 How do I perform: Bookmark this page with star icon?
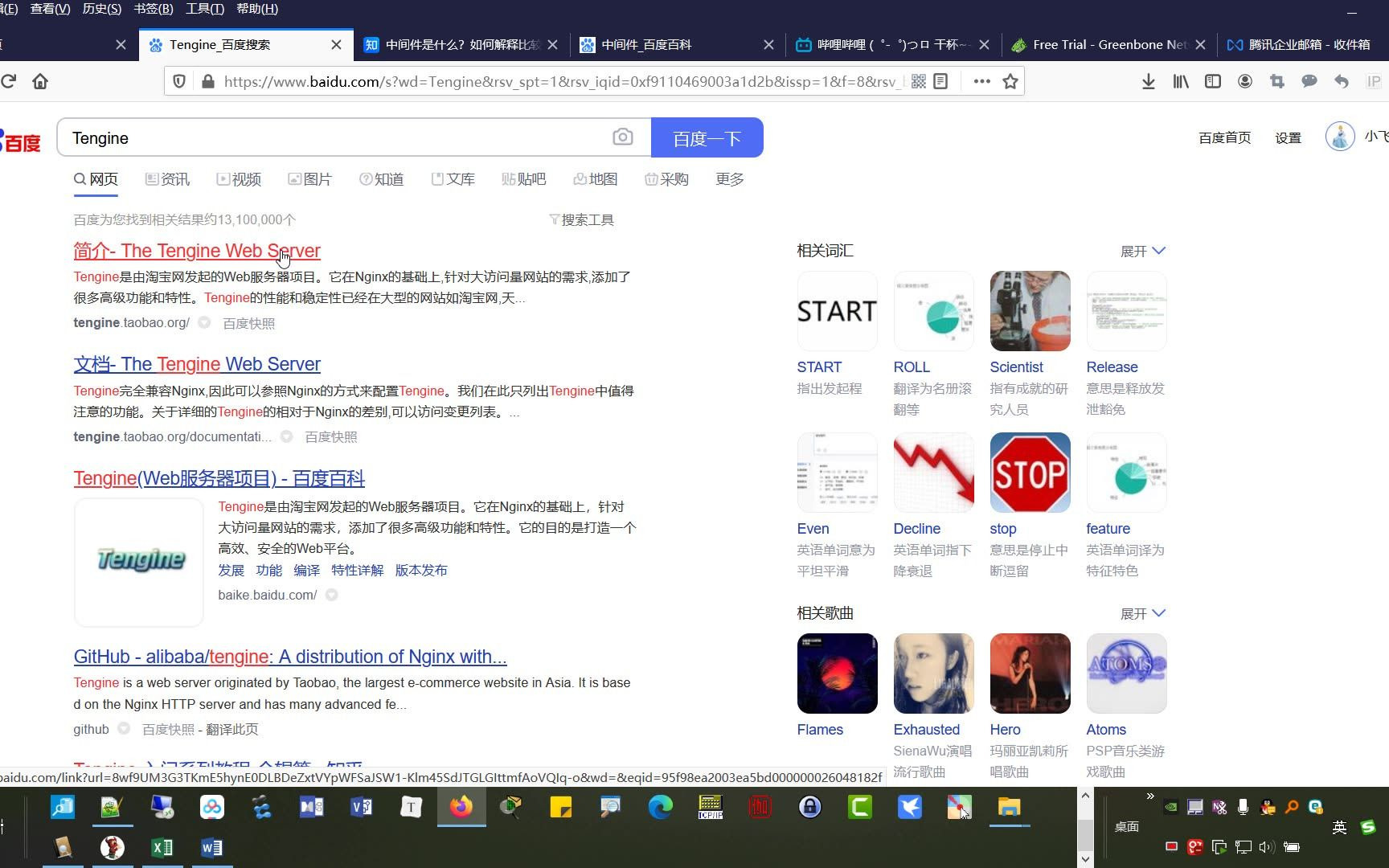[1010, 81]
